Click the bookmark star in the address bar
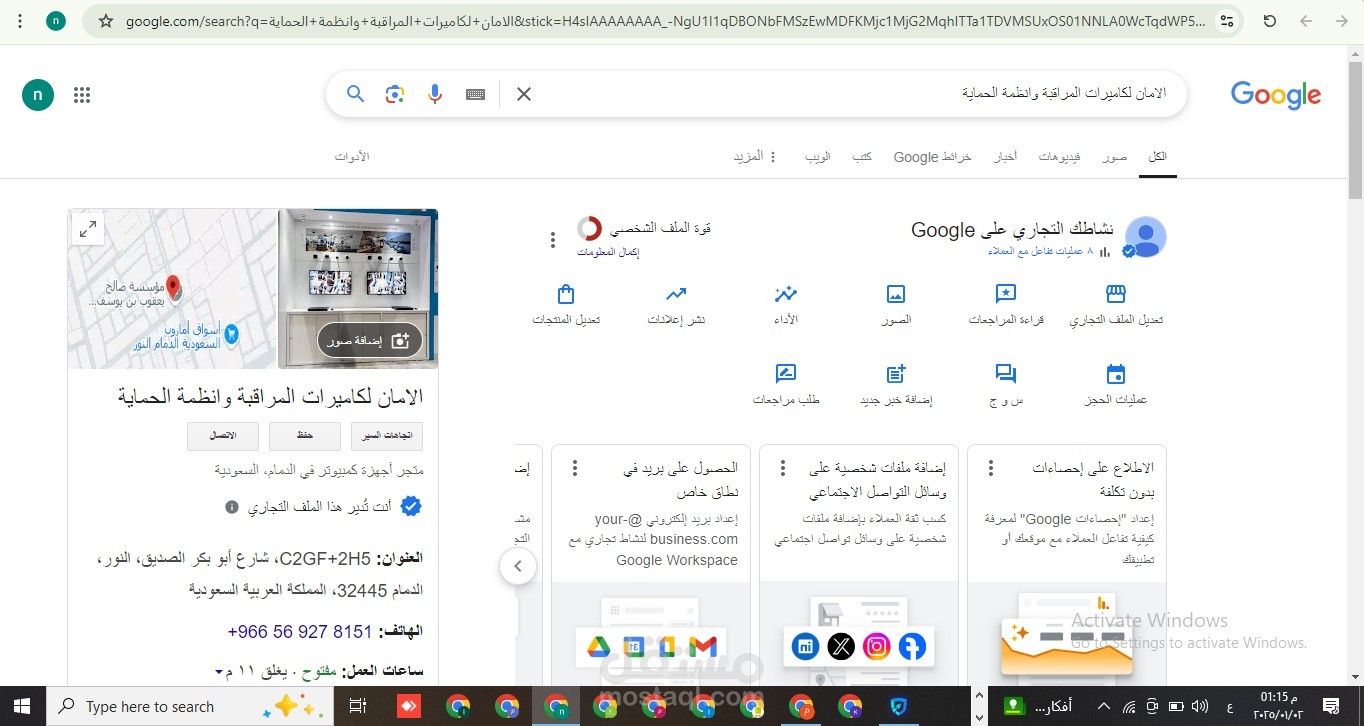The image size is (1364, 726). coord(105,21)
